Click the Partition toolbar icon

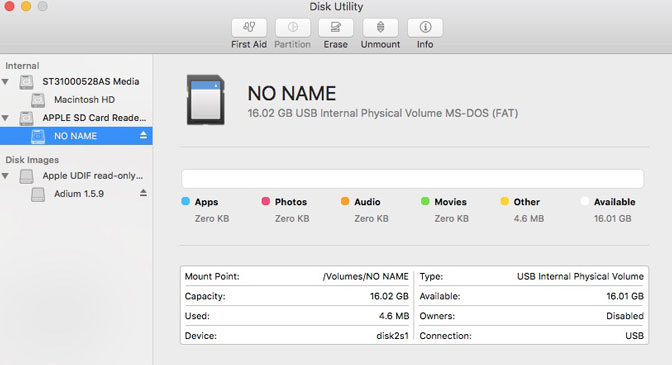click(293, 27)
